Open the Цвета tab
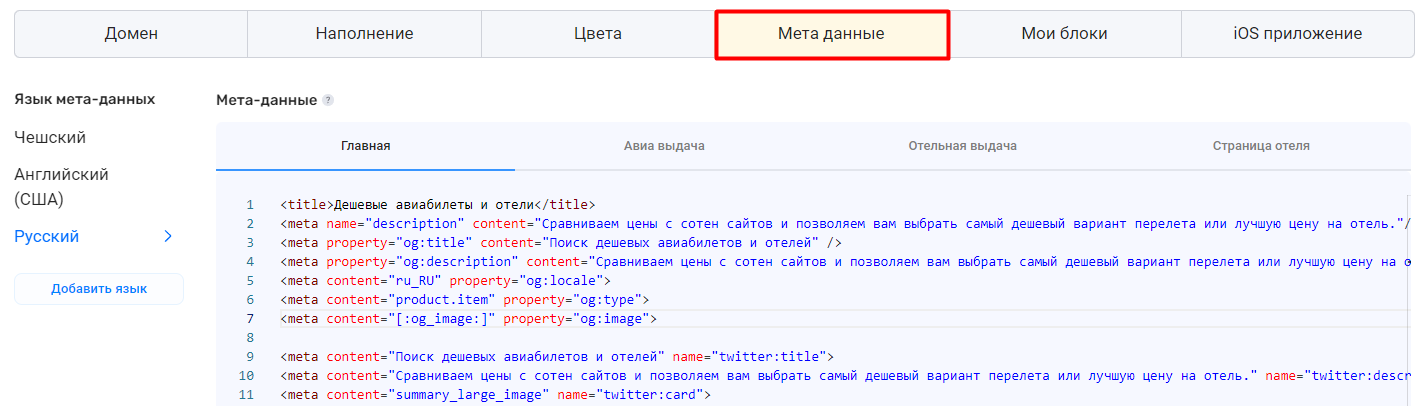The width and height of the screenshot is (1425, 406). [598, 34]
